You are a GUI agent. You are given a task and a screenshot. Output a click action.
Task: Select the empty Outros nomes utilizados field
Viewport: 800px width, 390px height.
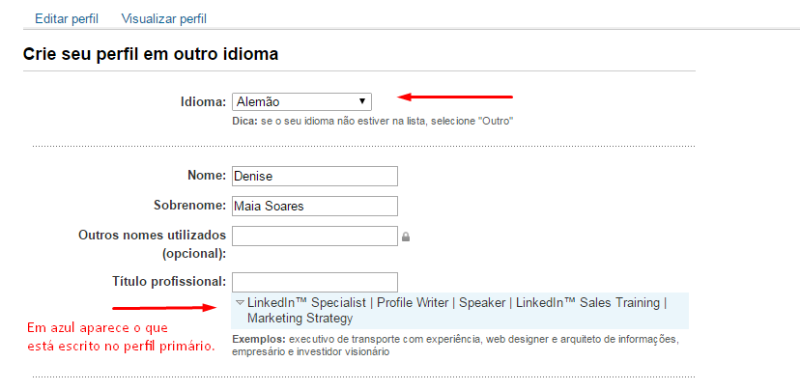coord(315,236)
